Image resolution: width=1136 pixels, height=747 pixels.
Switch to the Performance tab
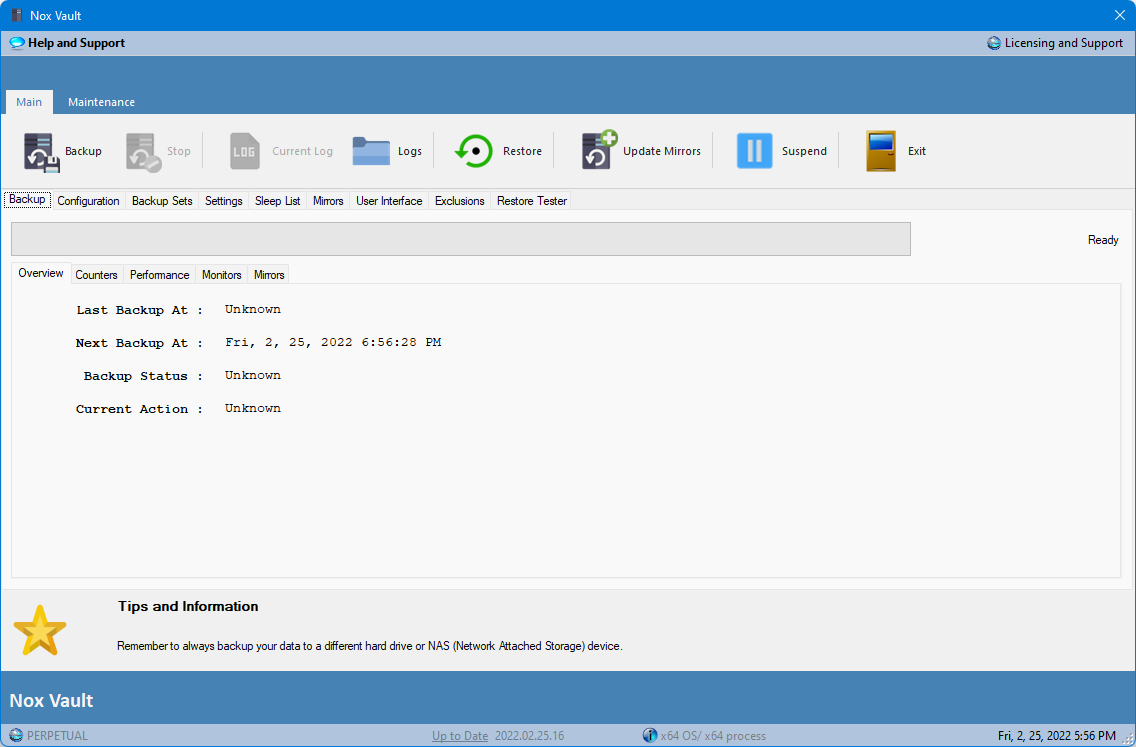tap(159, 275)
